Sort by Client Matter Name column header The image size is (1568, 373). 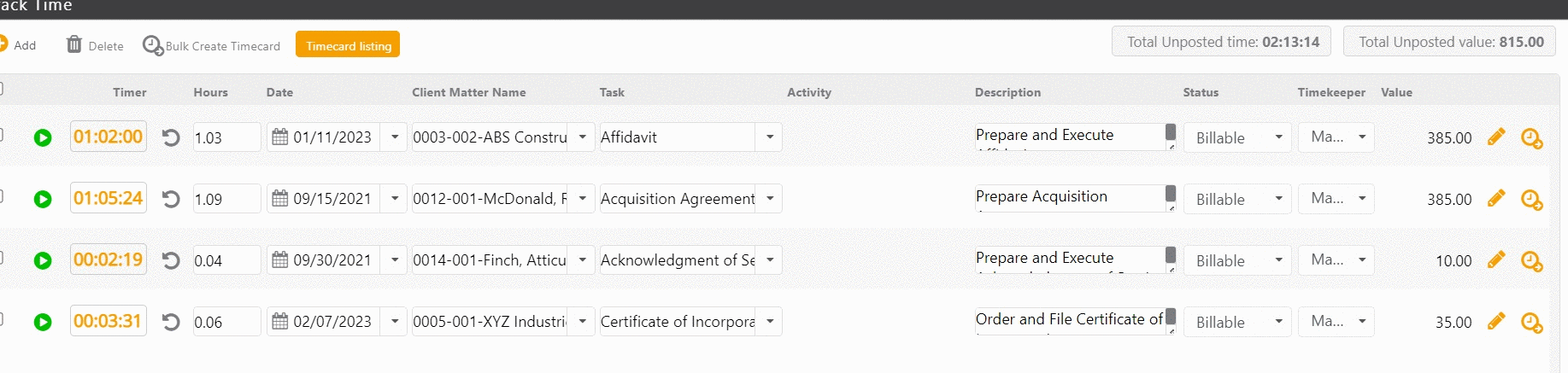pos(468,92)
